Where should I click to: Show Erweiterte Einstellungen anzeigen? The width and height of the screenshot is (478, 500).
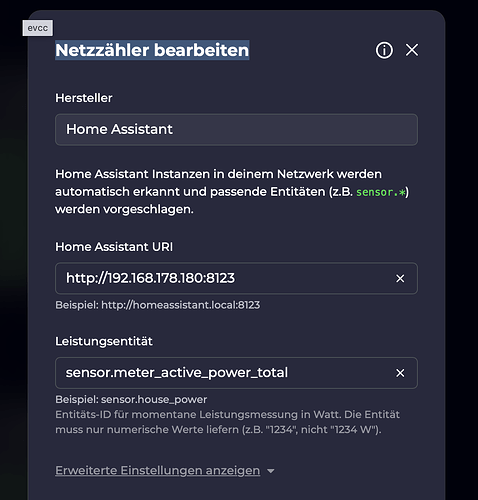click(x=157, y=470)
